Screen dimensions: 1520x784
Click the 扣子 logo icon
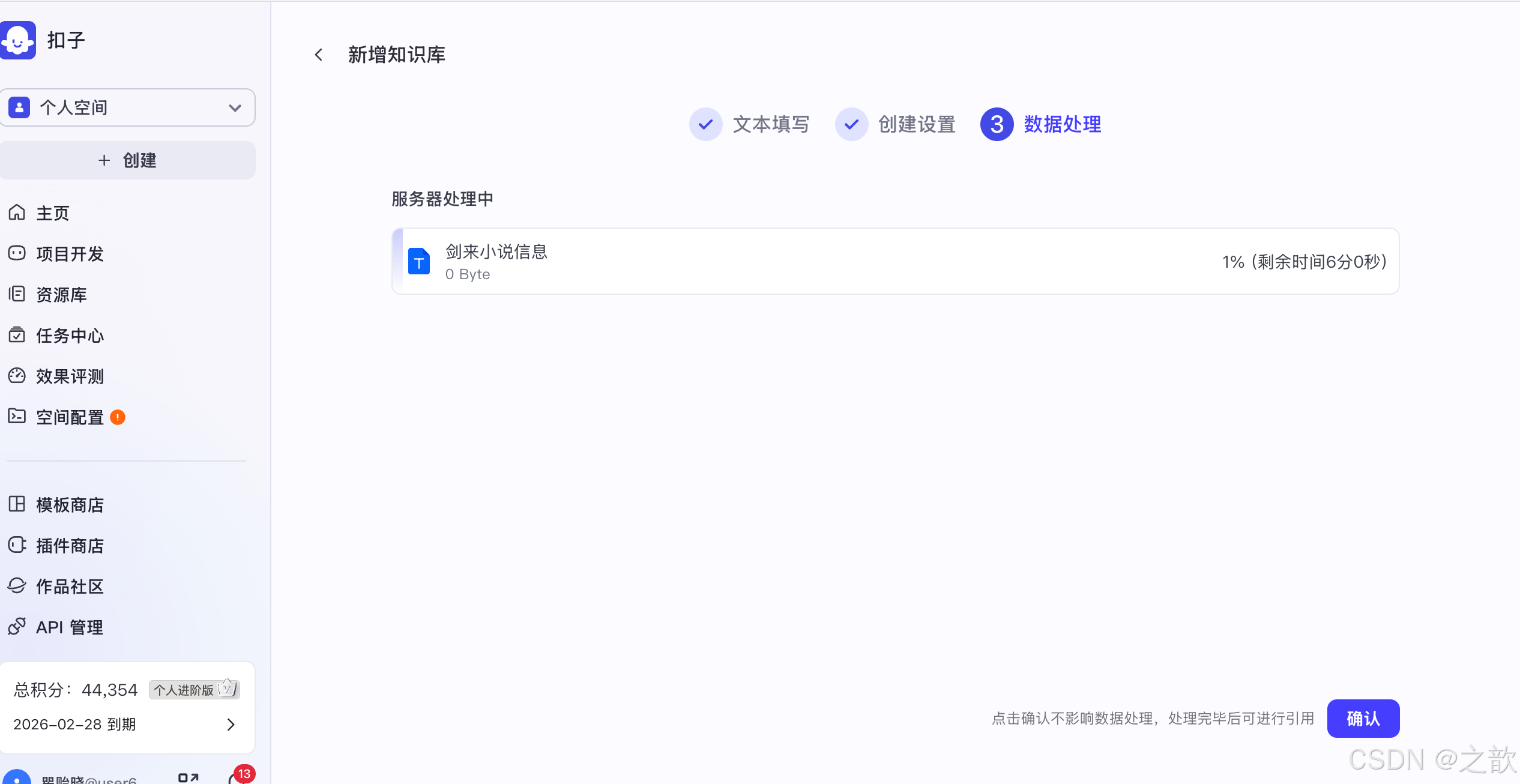(x=18, y=40)
